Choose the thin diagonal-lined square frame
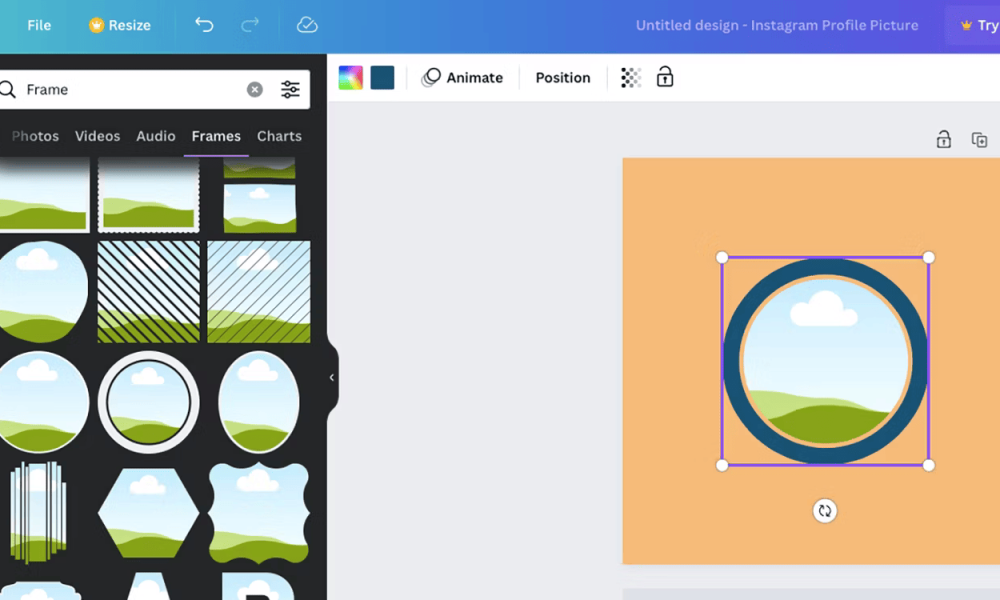 pos(259,291)
